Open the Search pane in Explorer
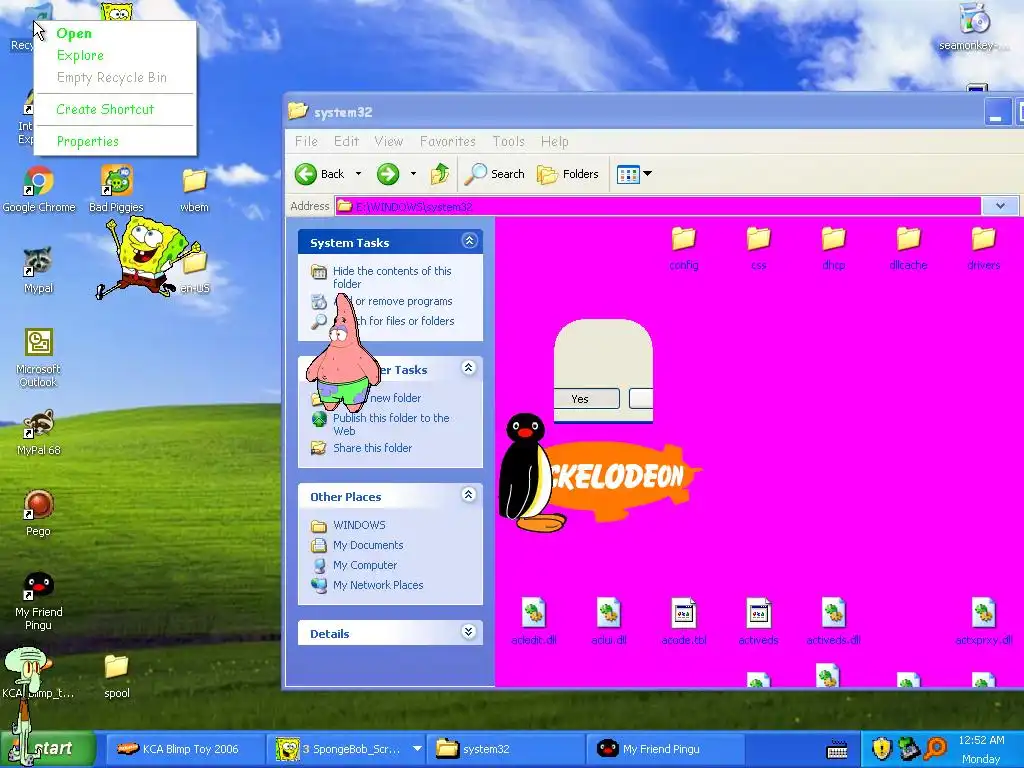This screenshot has width=1024, height=768. coord(494,174)
